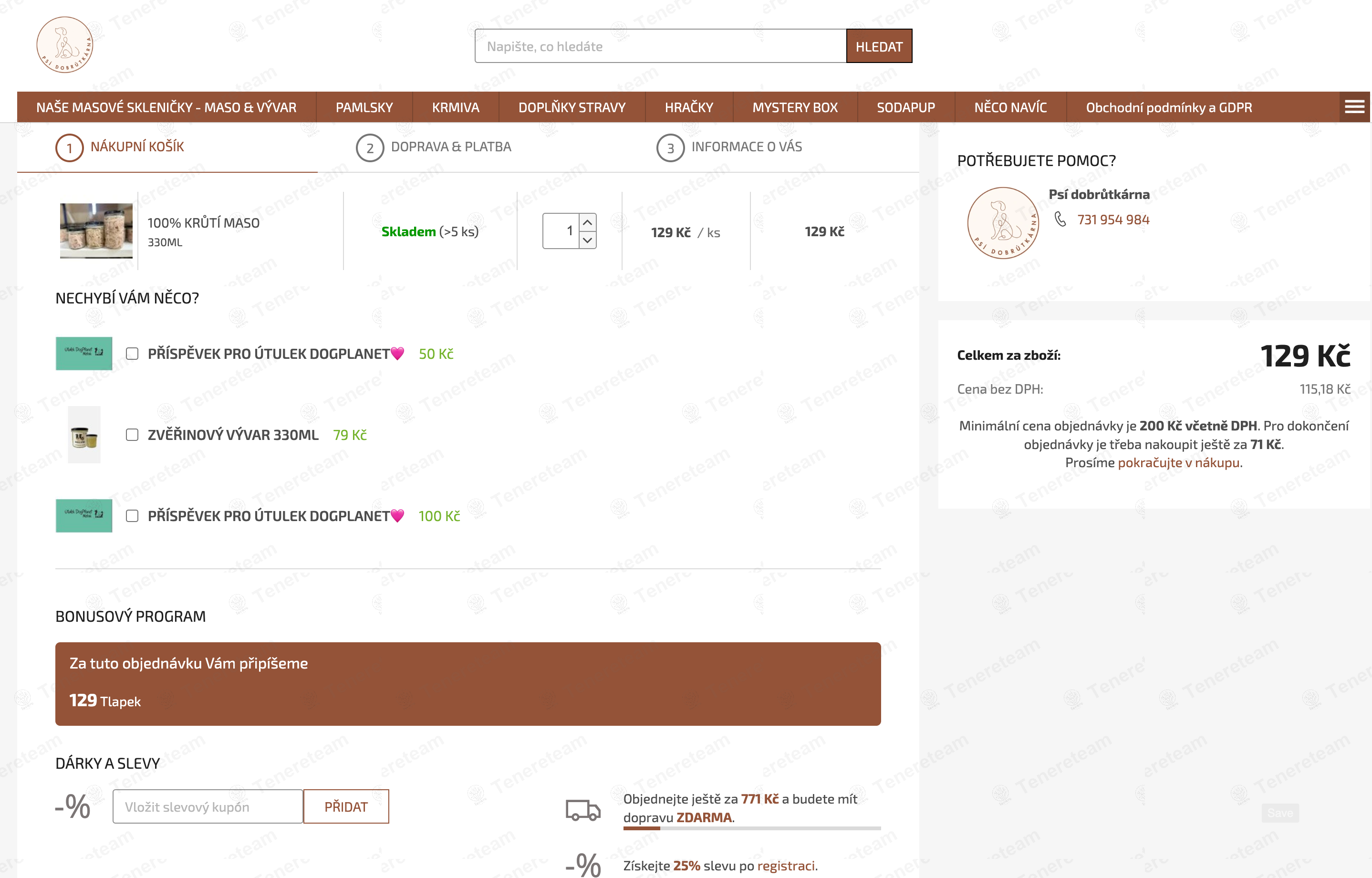Tick the 100 Kč Dogplanet shelter contribution checkbox
Viewport: 1372px width, 878px height.
coord(132,516)
